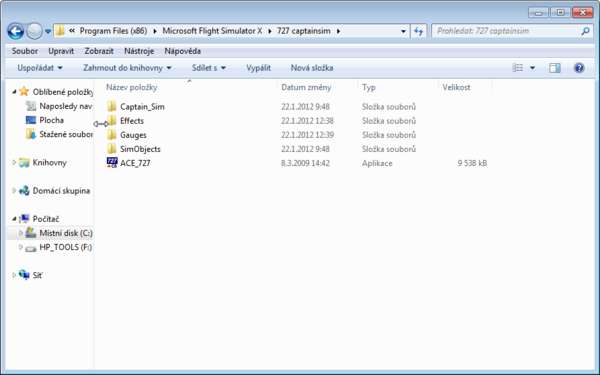Click the folder icon in address bar
Image resolution: width=600 pixels, height=375 pixels.
(x=60, y=31)
